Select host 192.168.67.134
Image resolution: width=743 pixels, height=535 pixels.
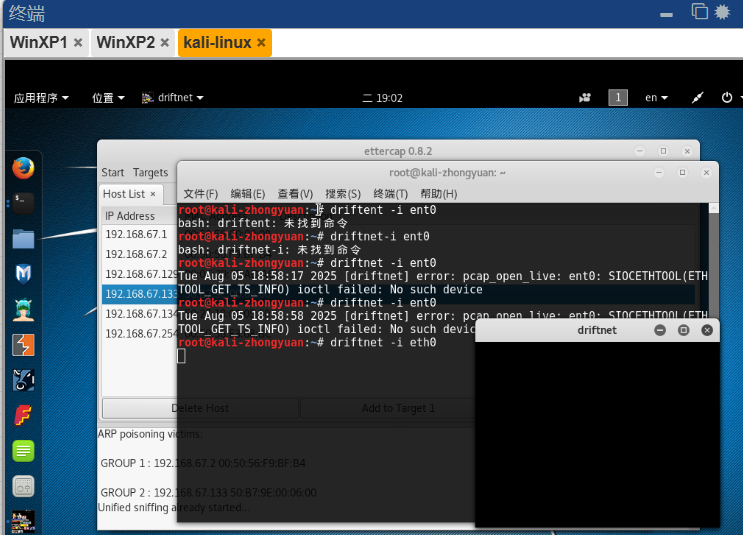[x=139, y=314]
